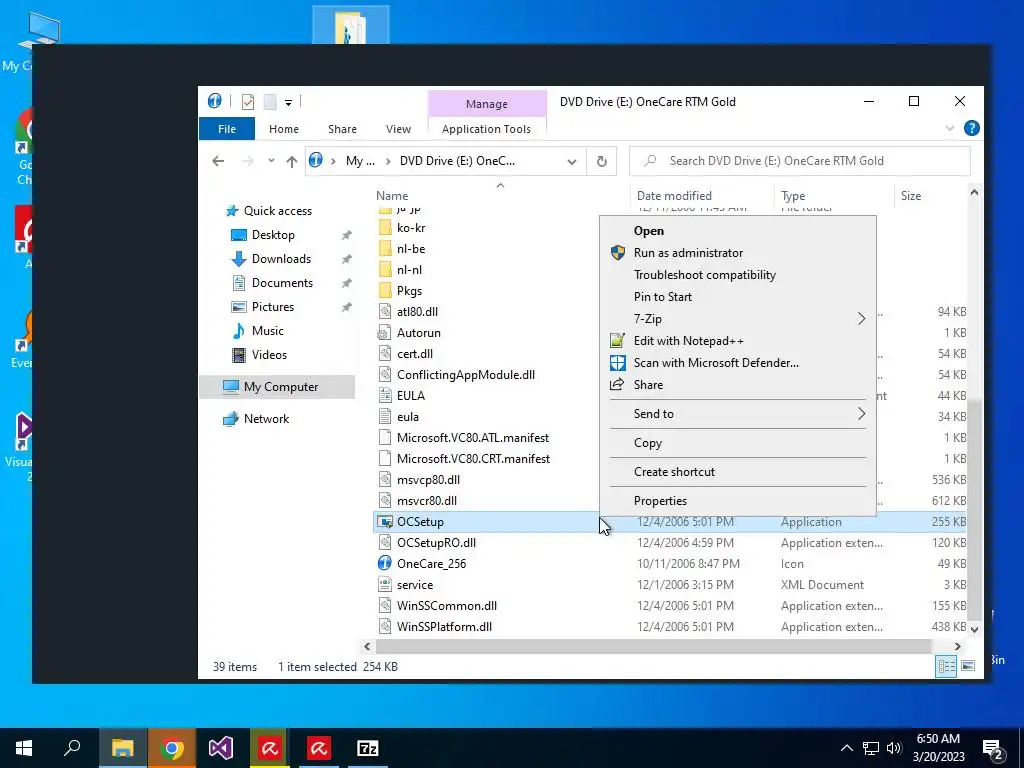The image size is (1024, 768).
Task: Switch to Details view layout
Action: point(946,666)
